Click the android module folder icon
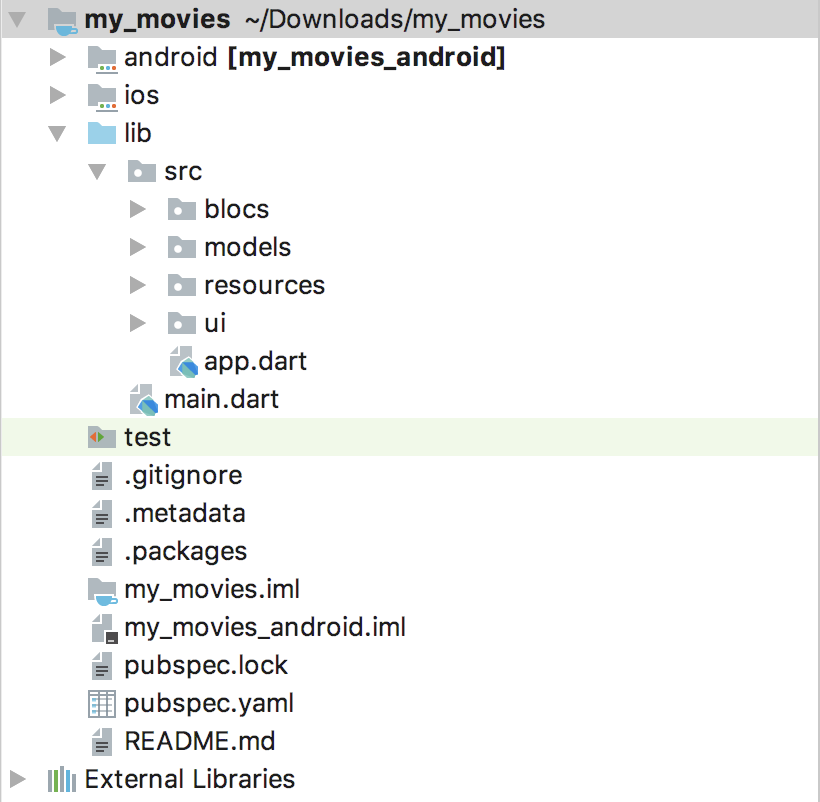 pyautogui.click(x=102, y=58)
